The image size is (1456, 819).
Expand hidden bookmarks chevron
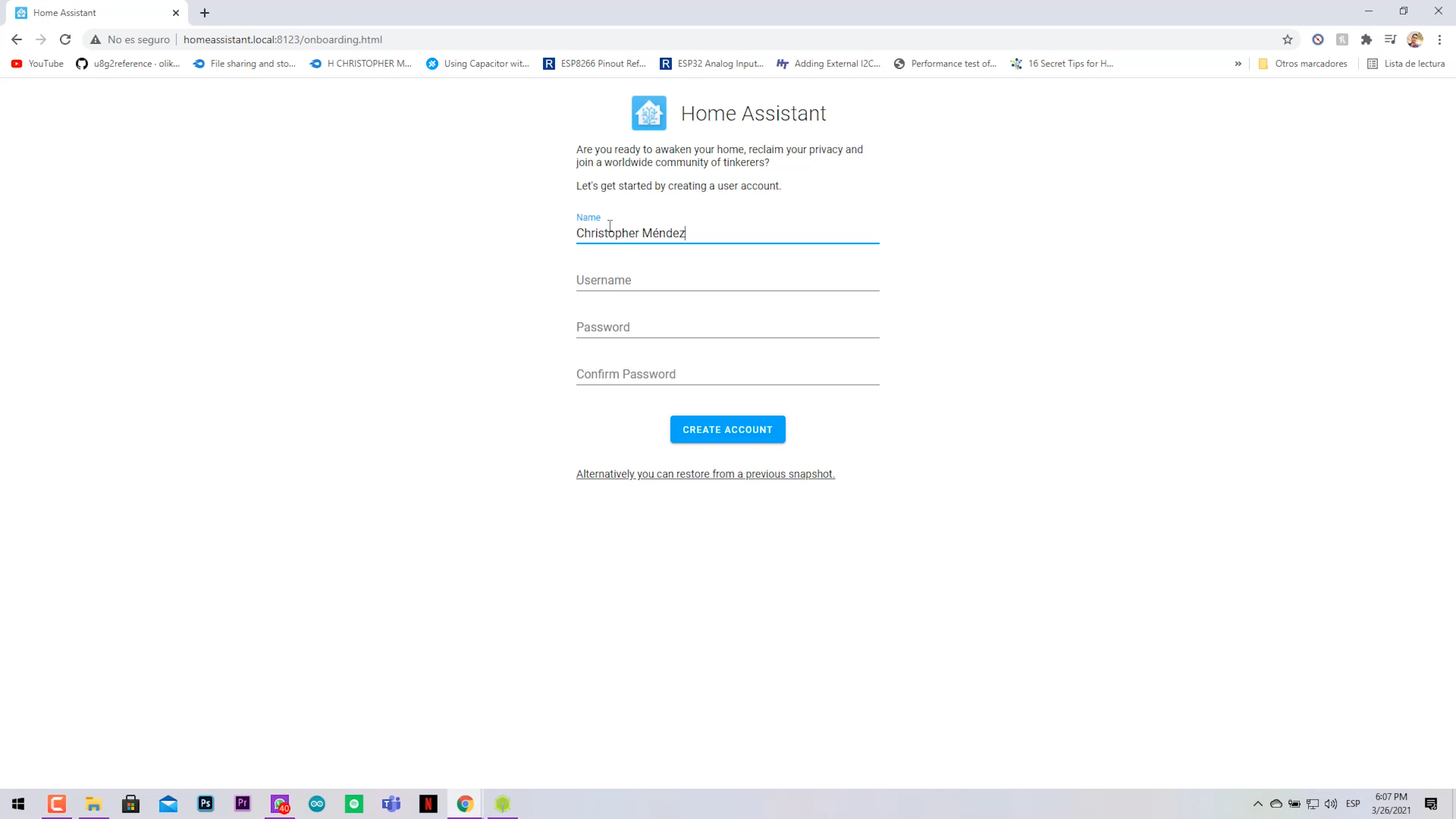coord(1238,64)
